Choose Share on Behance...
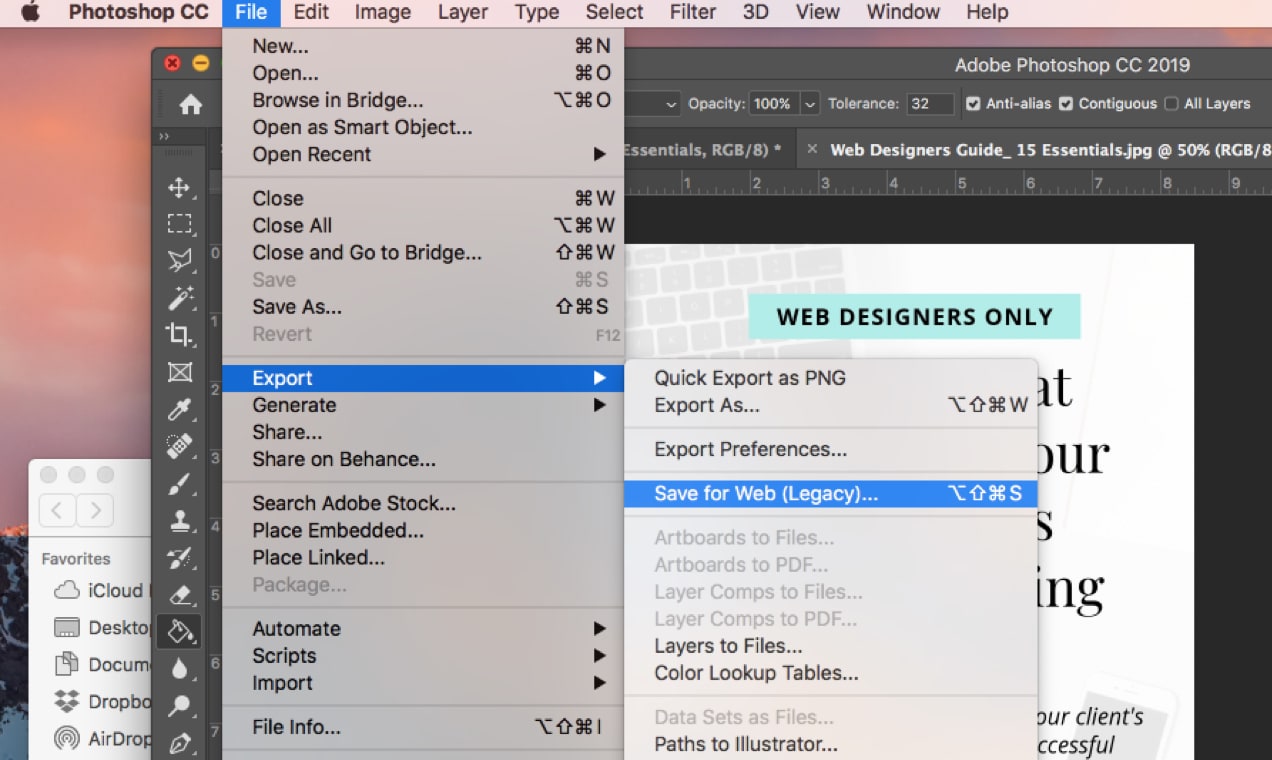This screenshot has height=760, width=1272. (x=423, y=459)
